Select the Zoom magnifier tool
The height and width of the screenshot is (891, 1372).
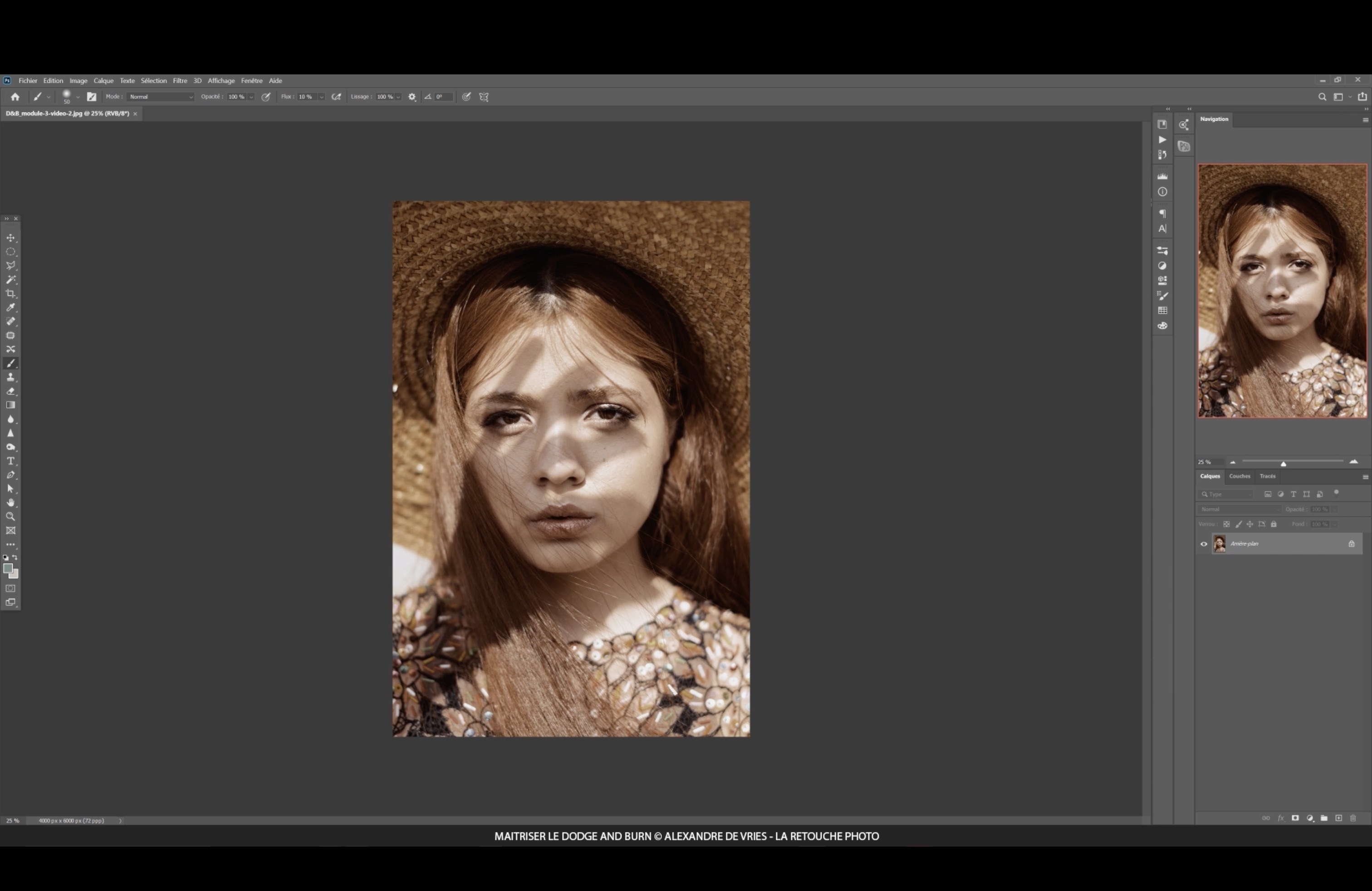tap(10, 517)
